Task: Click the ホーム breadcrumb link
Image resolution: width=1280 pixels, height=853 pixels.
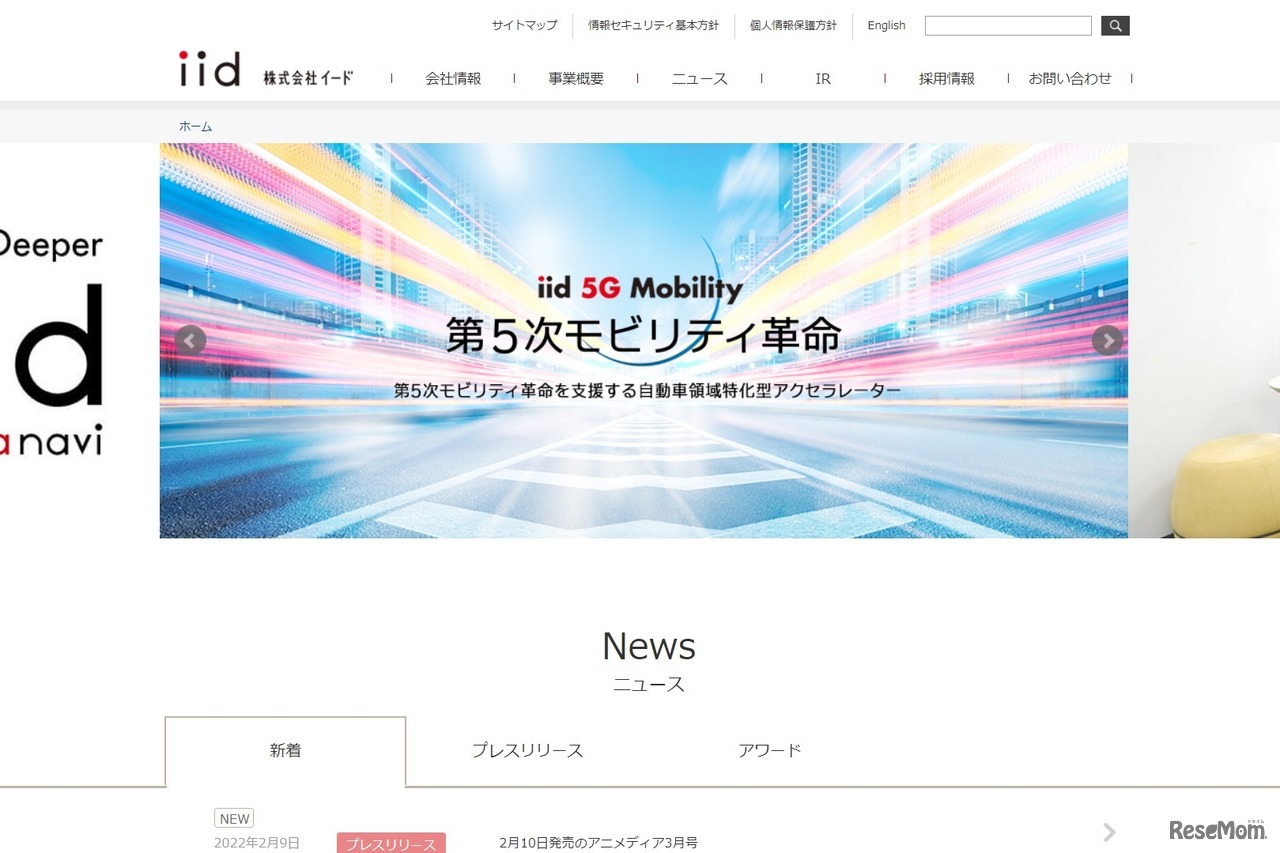Action: tap(195, 126)
